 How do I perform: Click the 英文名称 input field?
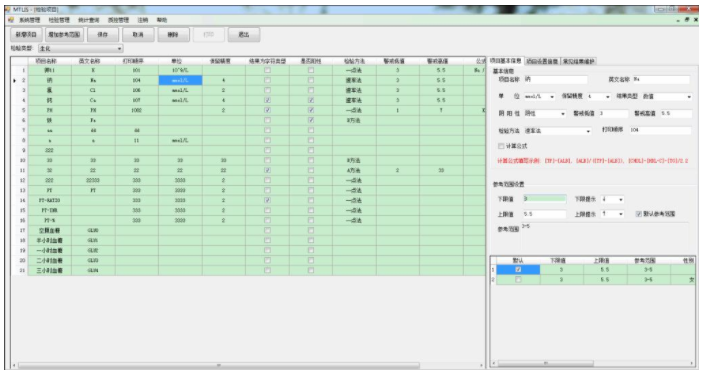coord(661,79)
